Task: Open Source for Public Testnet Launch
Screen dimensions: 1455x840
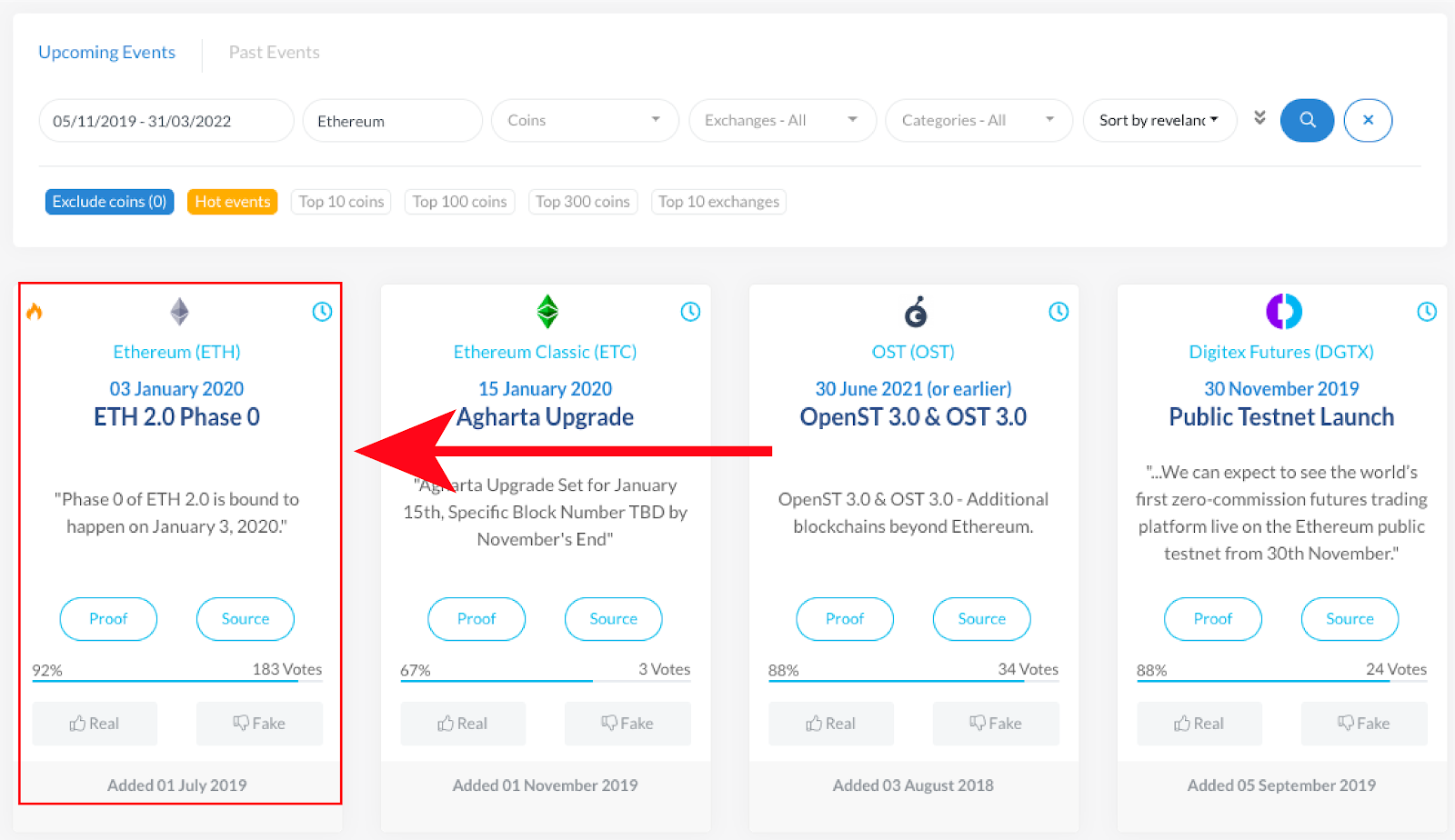Action: (x=1350, y=619)
